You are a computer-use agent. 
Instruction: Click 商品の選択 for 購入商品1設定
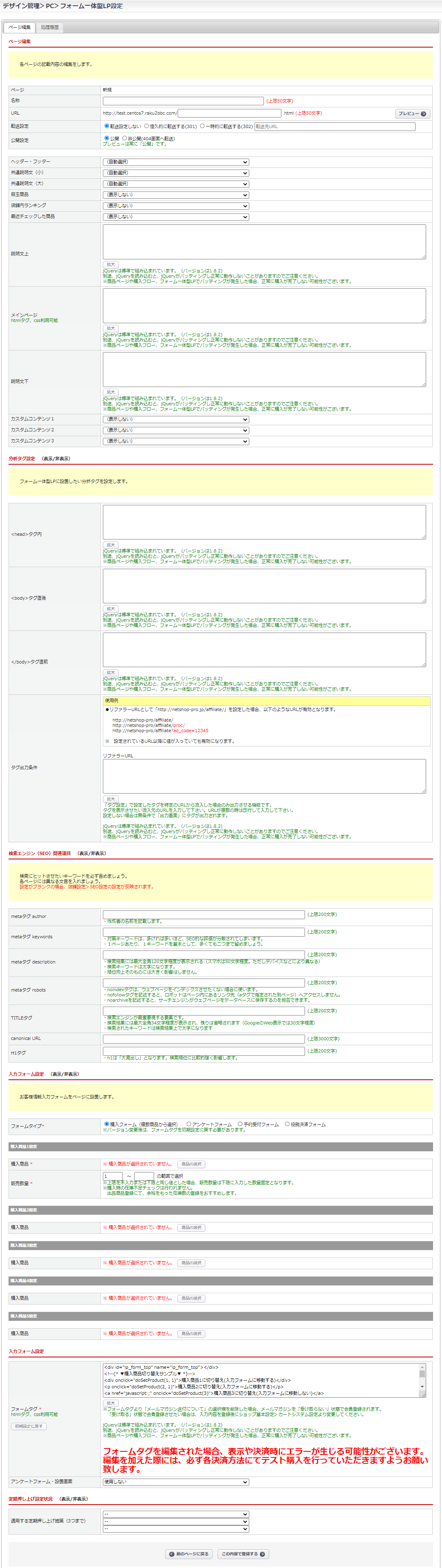point(191,1164)
